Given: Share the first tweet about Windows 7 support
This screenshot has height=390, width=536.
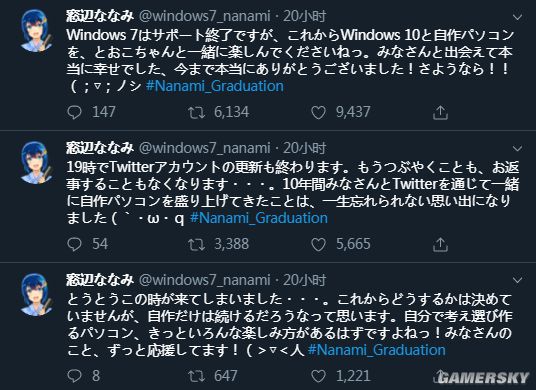Looking at the screenshot, I should click(x=440, y=112).
